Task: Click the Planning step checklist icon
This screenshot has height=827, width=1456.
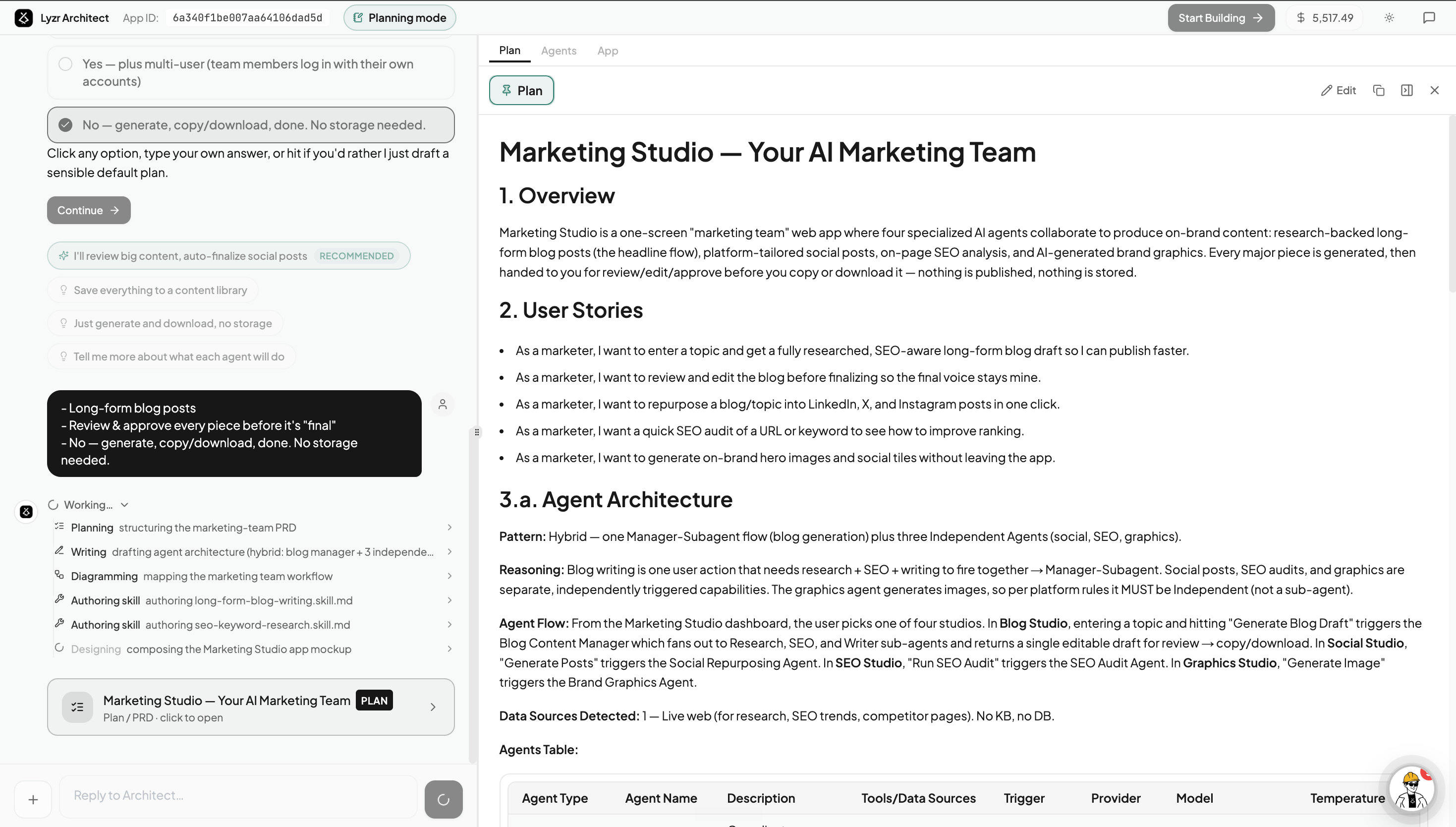Action: coord(59,527)
